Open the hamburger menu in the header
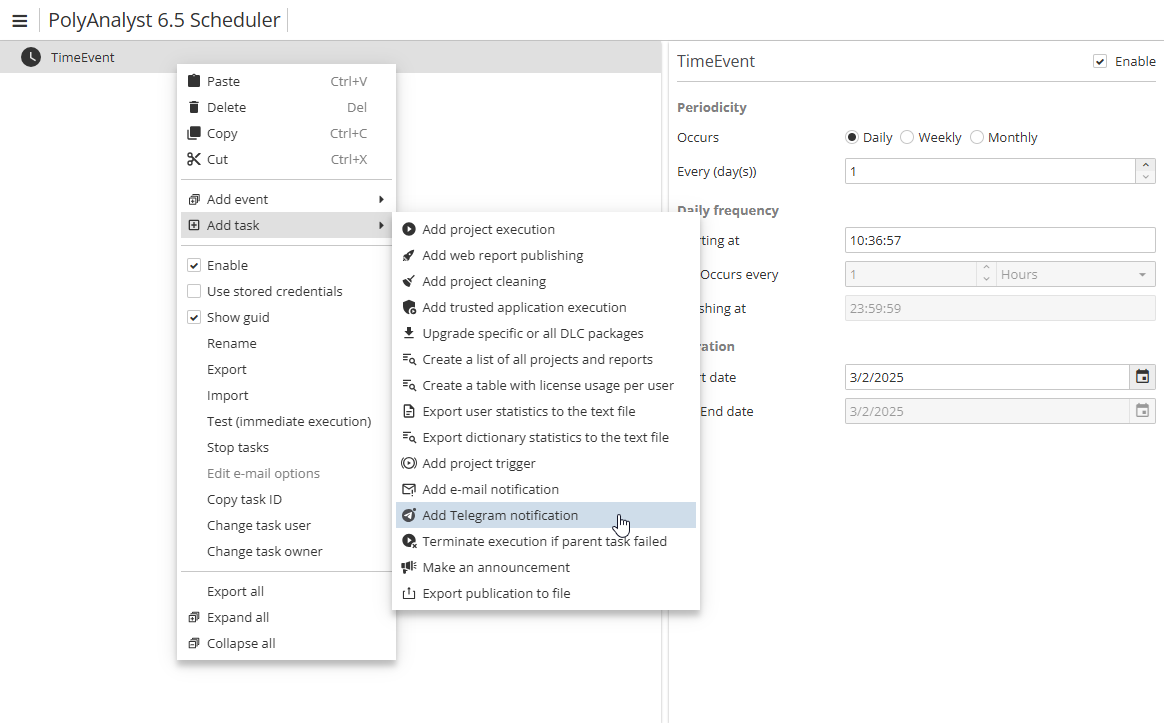This screenshot has height=723, width=1164. (19, 21)
